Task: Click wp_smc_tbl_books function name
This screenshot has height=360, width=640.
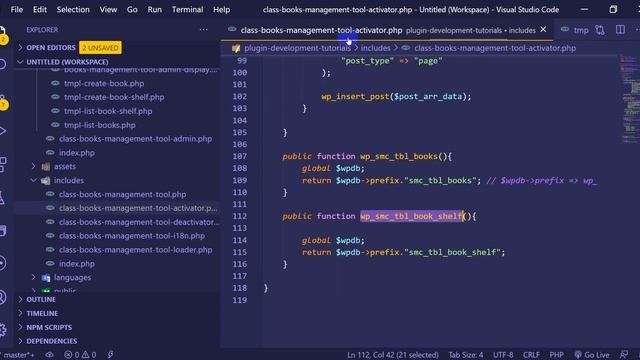Action: [x=399, y=156]
